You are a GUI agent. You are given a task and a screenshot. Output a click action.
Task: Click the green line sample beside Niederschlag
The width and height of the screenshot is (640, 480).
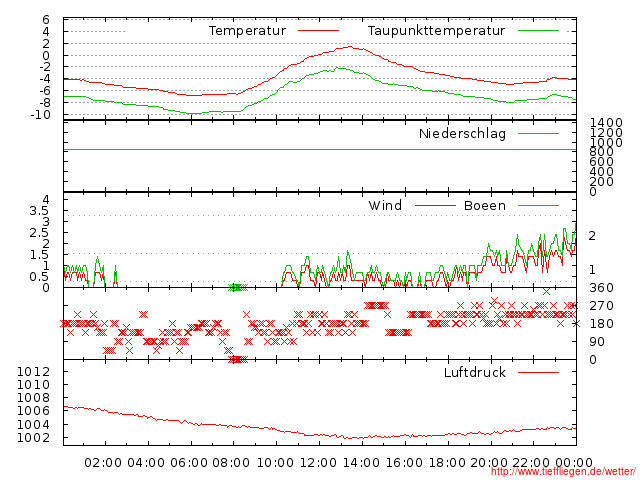[x=538, y=133]
